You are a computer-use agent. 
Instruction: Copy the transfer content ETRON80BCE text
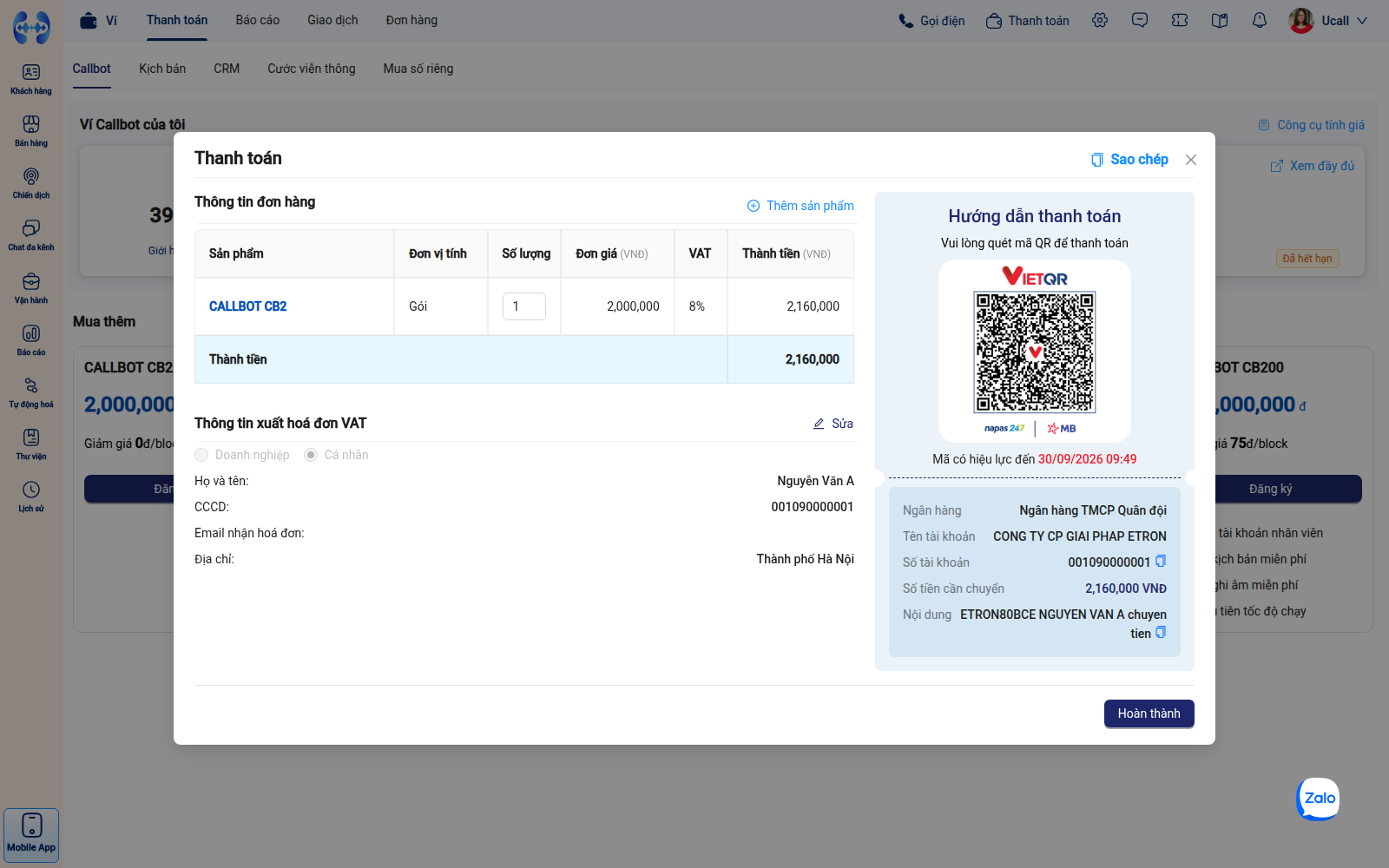(1161, 633)
